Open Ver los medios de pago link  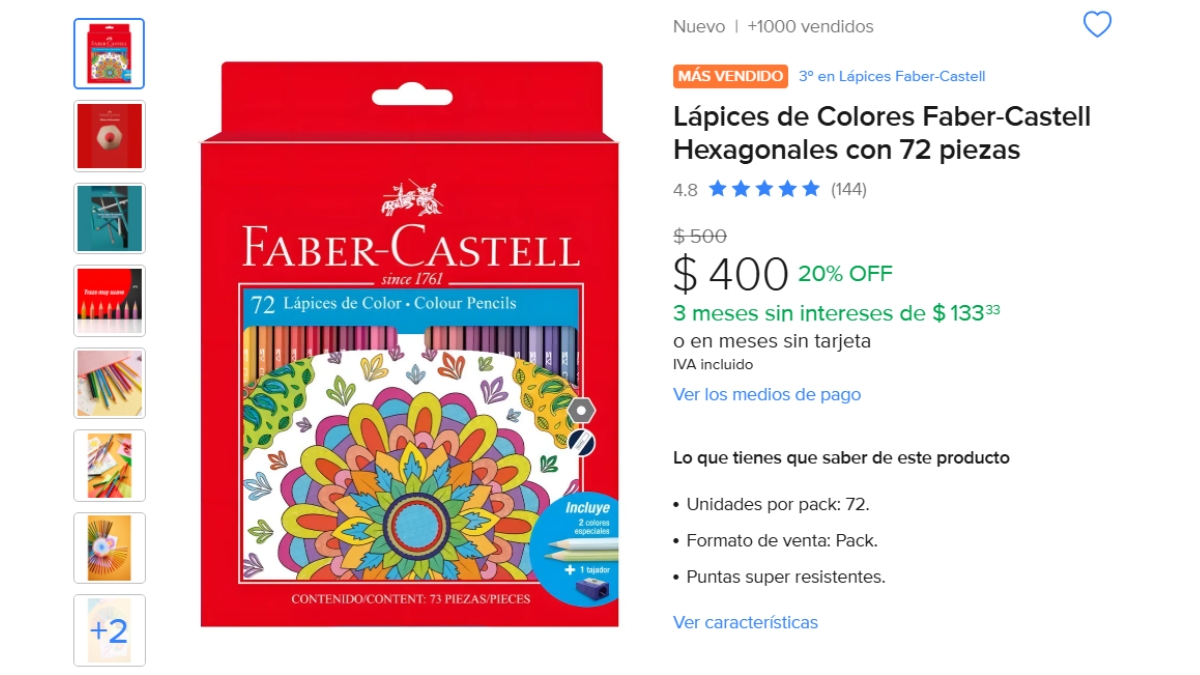point(767,394)
